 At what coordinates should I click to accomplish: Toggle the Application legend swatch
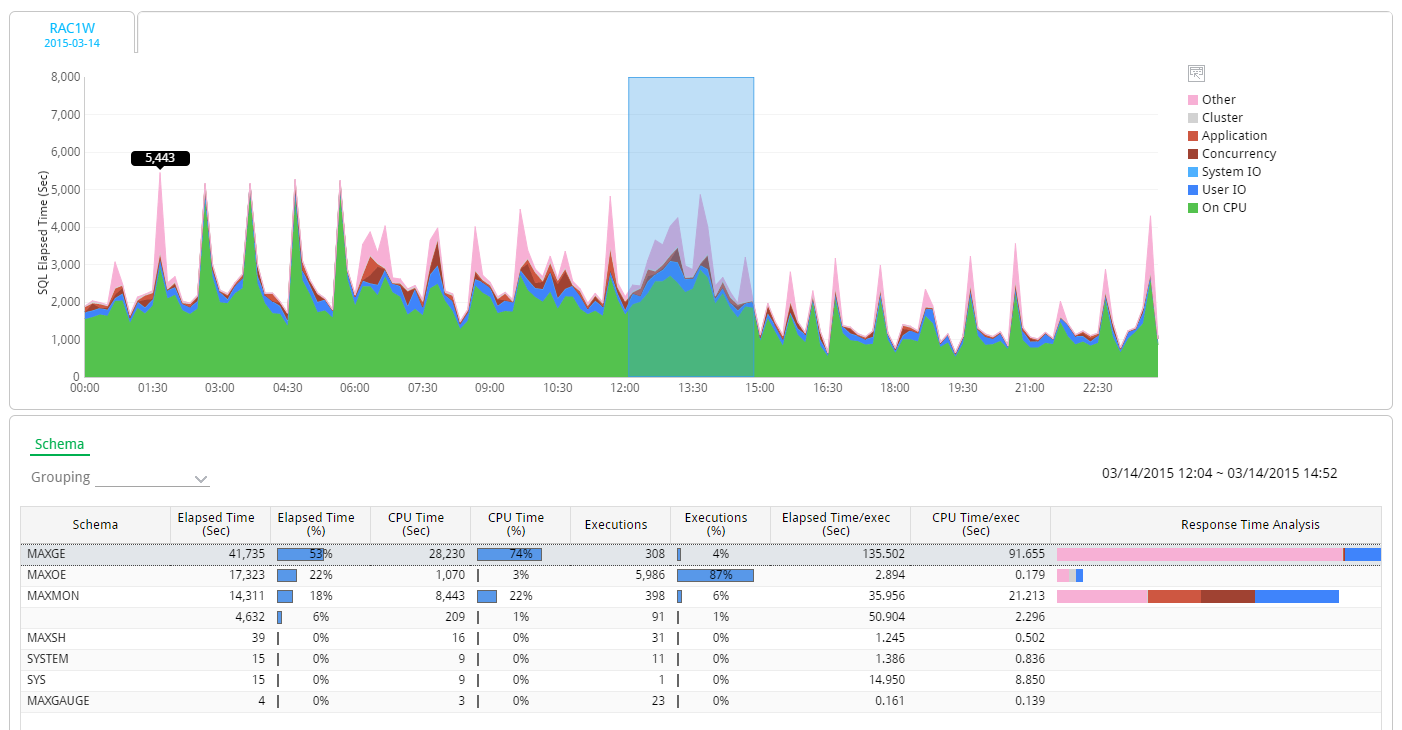tap(1193, 136)
